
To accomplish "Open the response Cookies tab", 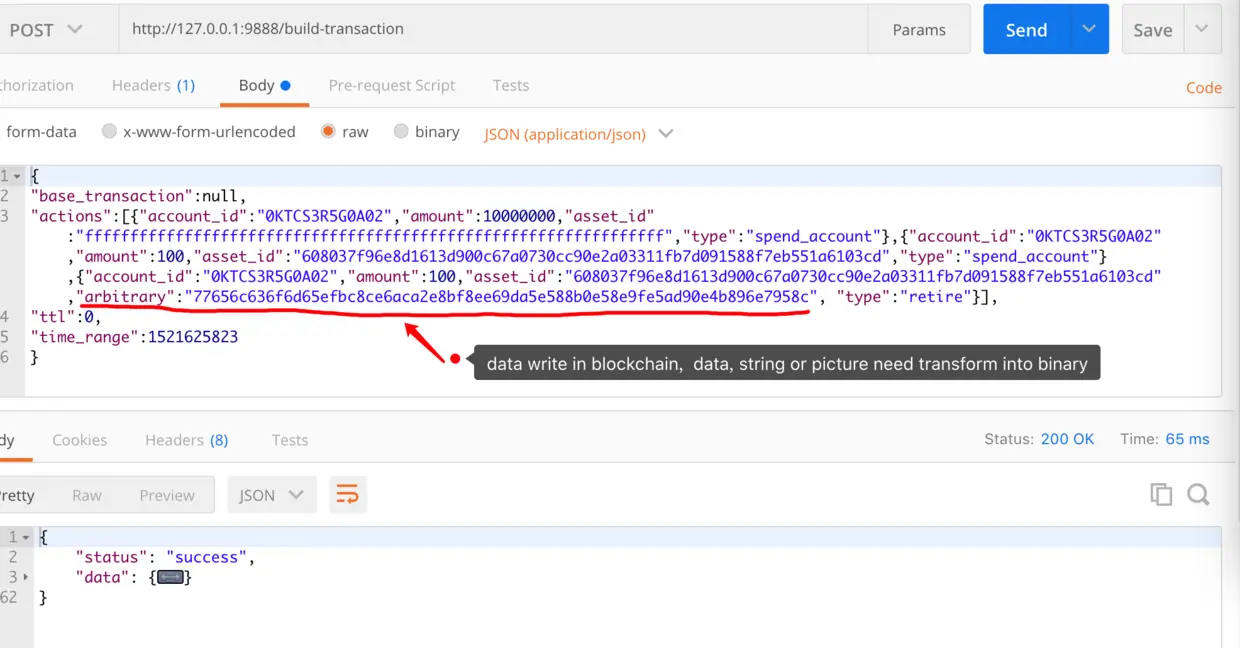I will click(x=79, y=440).
